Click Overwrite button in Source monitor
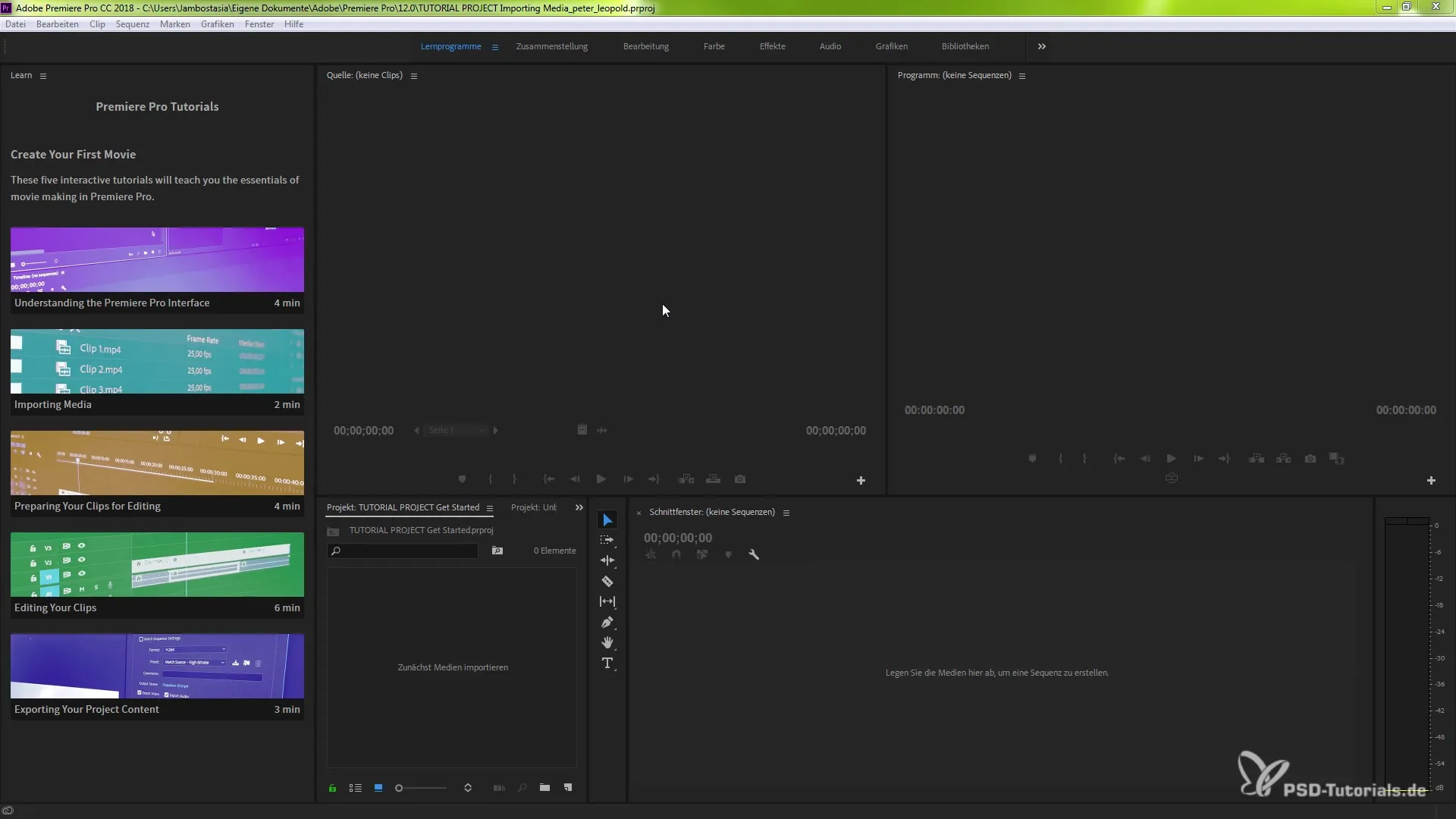Screen dimensions: 1456x819 pyautogui.click(x=714, y=479)
